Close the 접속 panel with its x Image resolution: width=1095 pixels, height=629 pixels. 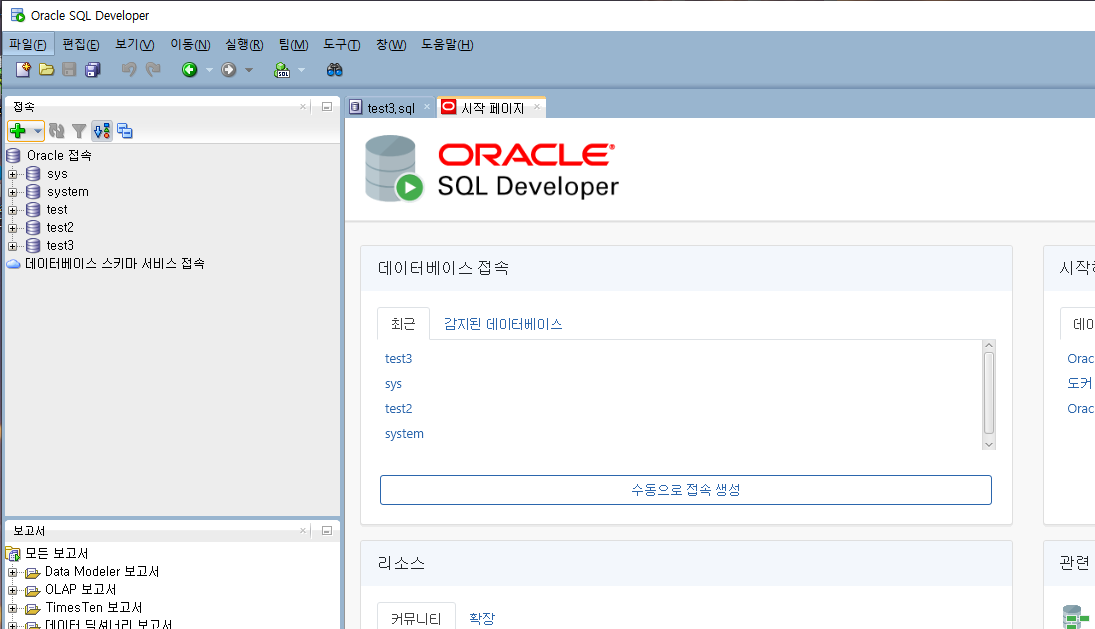click(x=302, y=107)
